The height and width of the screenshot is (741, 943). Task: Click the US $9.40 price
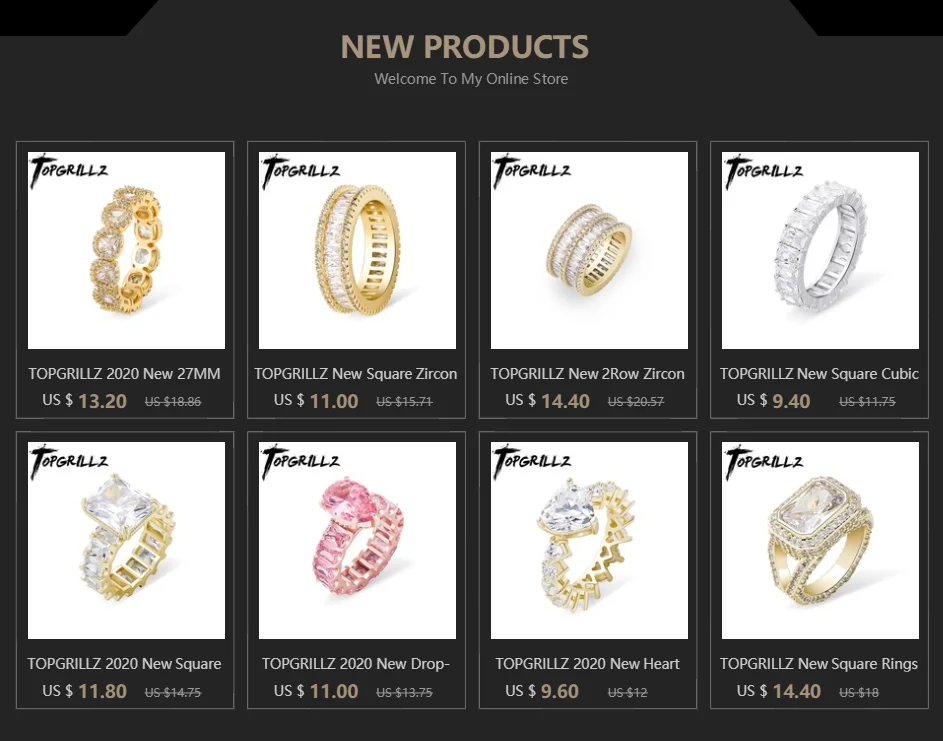click(x=773, y=401)
